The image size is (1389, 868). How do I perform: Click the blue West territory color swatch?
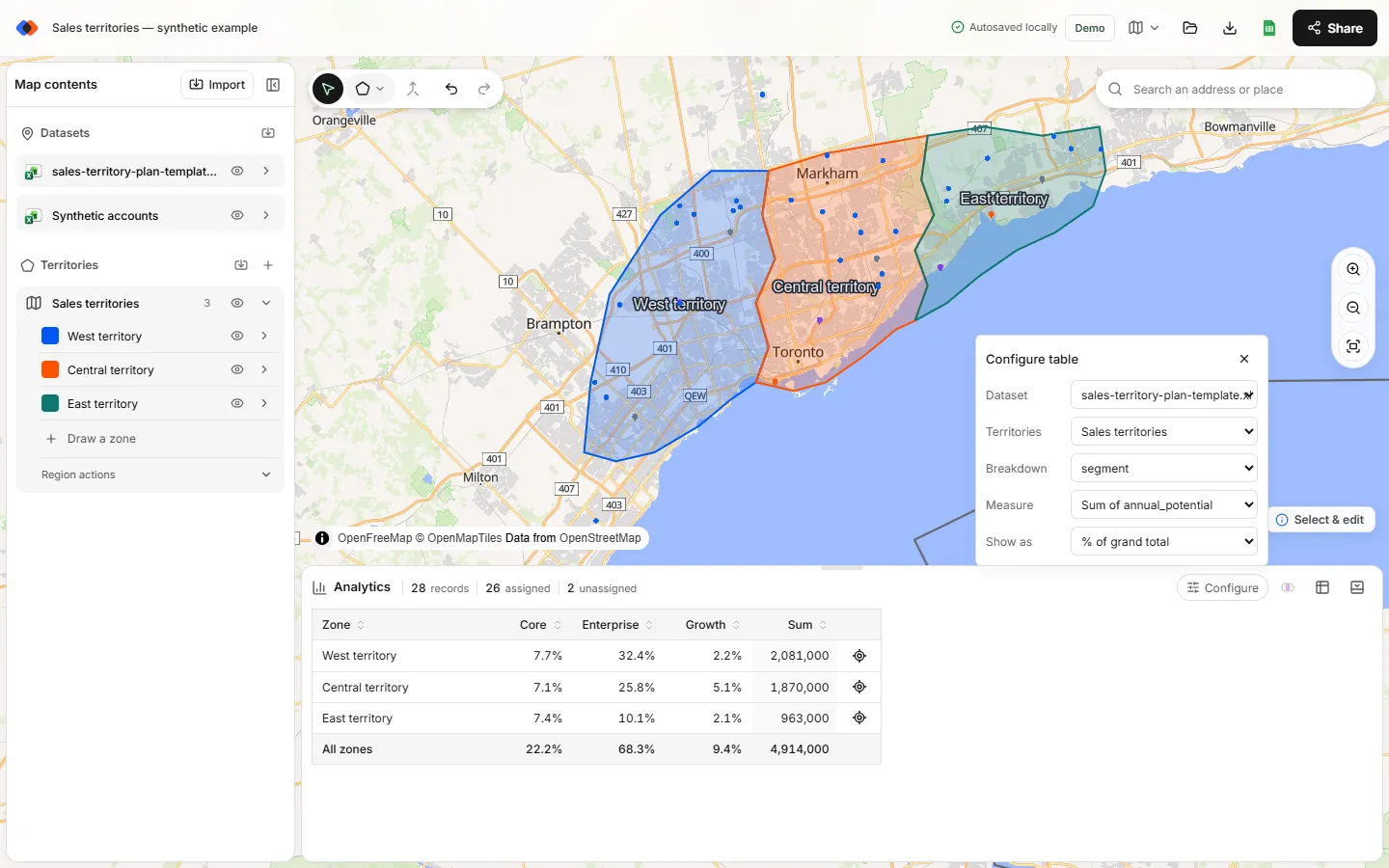click(50, 337)
